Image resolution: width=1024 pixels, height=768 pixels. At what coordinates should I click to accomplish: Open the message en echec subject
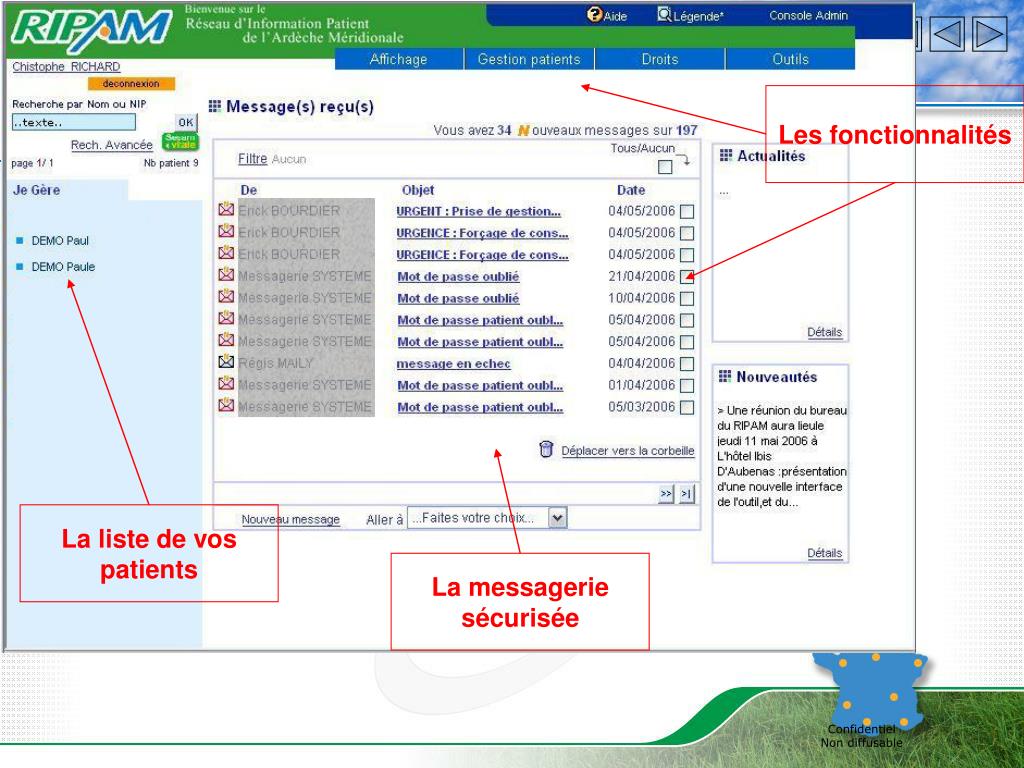point(454,364)
